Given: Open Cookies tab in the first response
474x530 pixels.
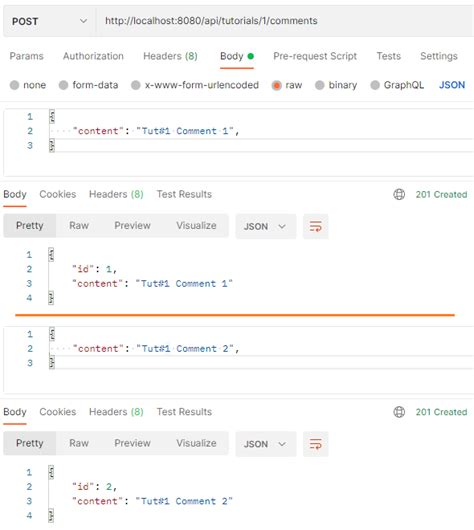Looking at the screenshot, I should [x=58, y=194].
